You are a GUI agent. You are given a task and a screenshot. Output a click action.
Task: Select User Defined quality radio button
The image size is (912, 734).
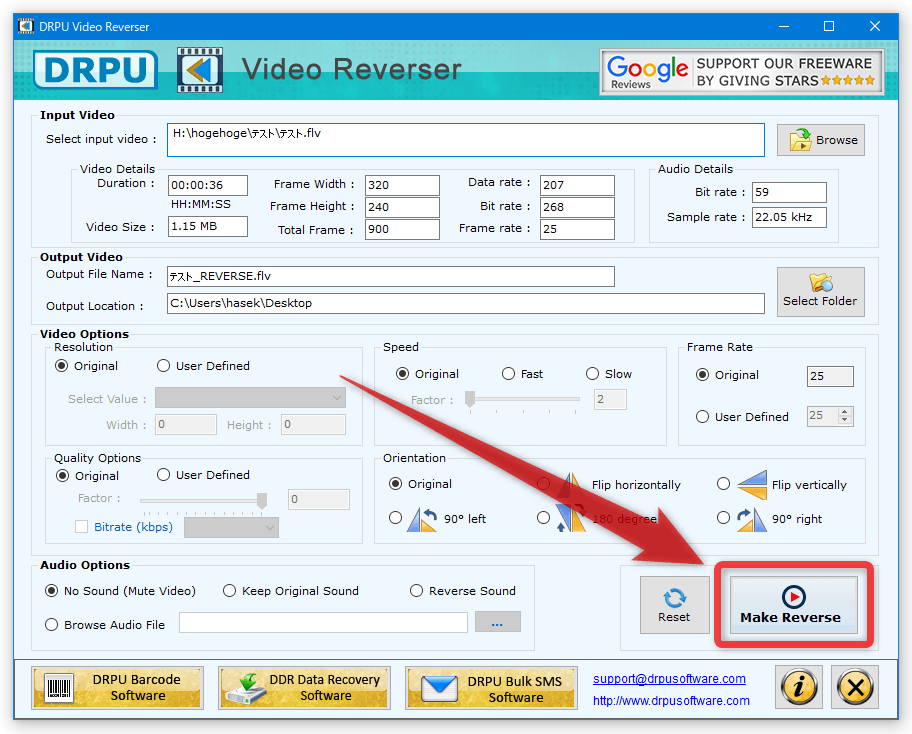(163, 475)
